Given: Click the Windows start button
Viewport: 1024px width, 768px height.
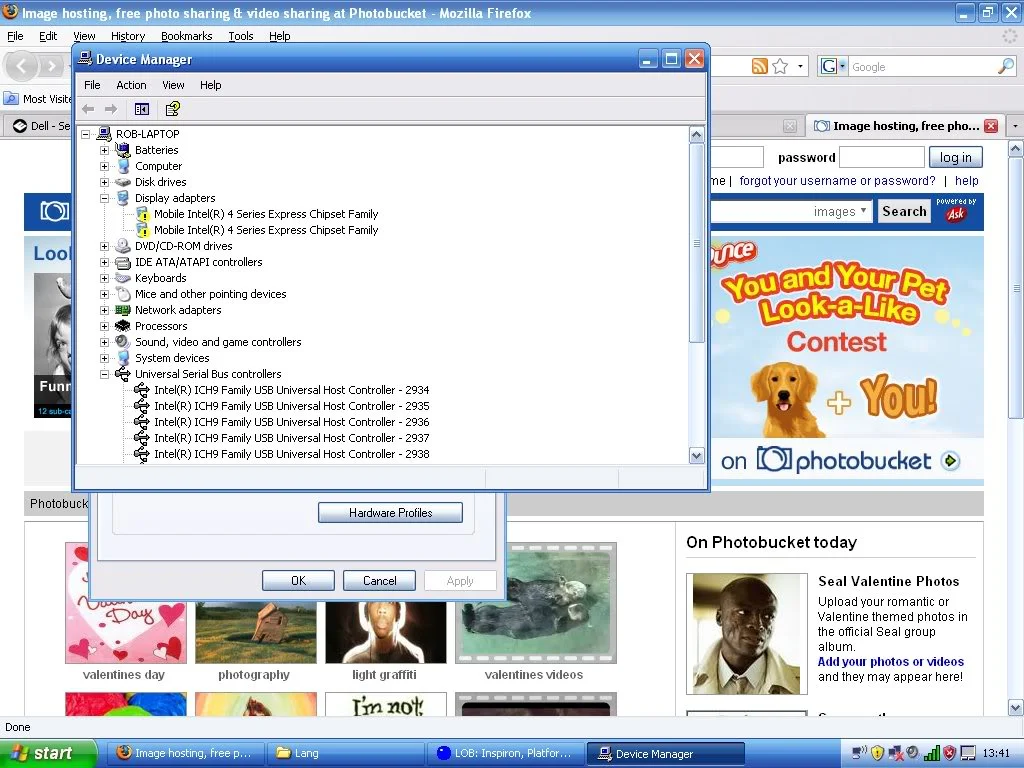Looking at the screenshot, I should [48, 753].
